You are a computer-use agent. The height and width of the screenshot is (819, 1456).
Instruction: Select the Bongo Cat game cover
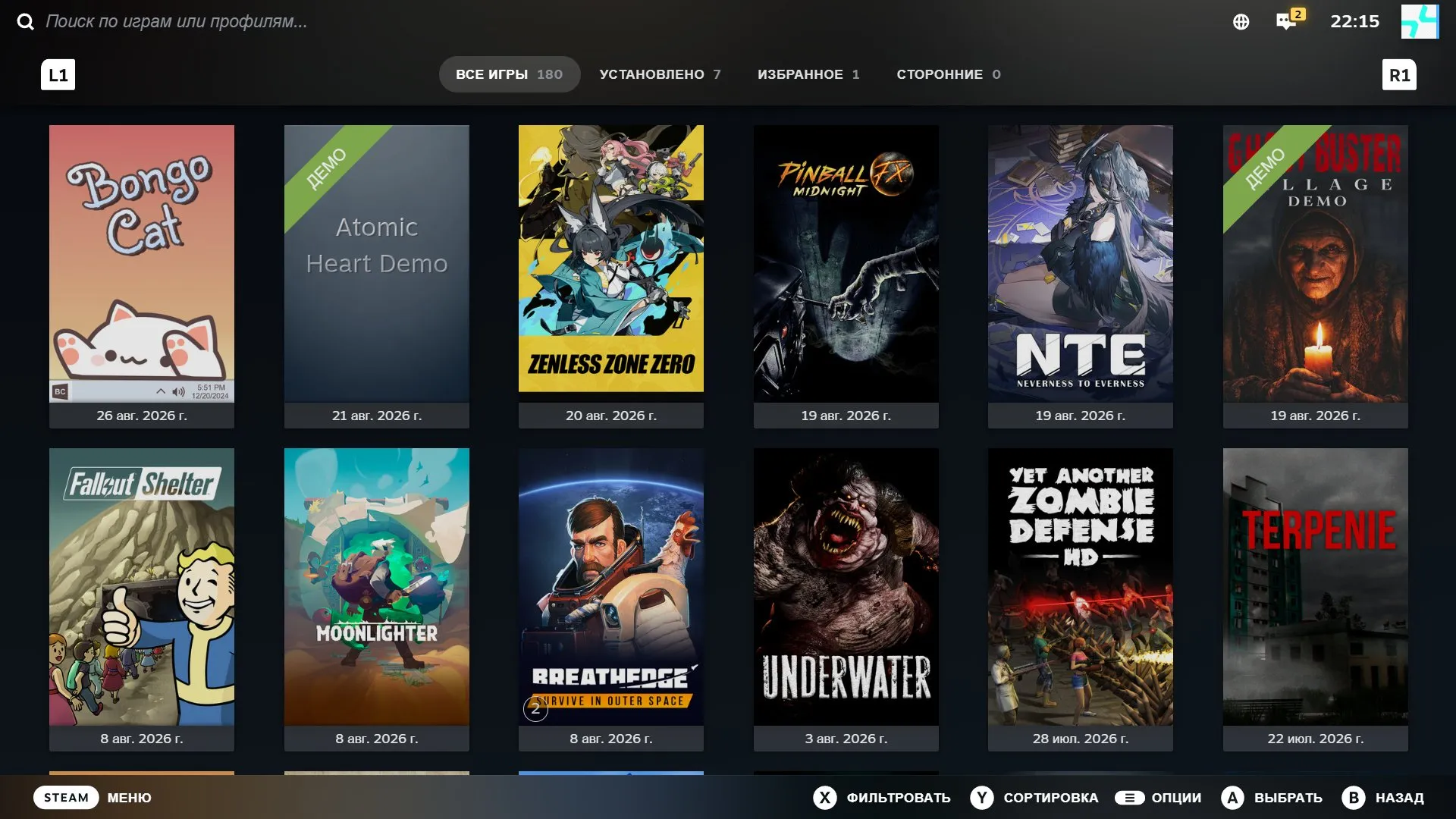tap(142, 263)
